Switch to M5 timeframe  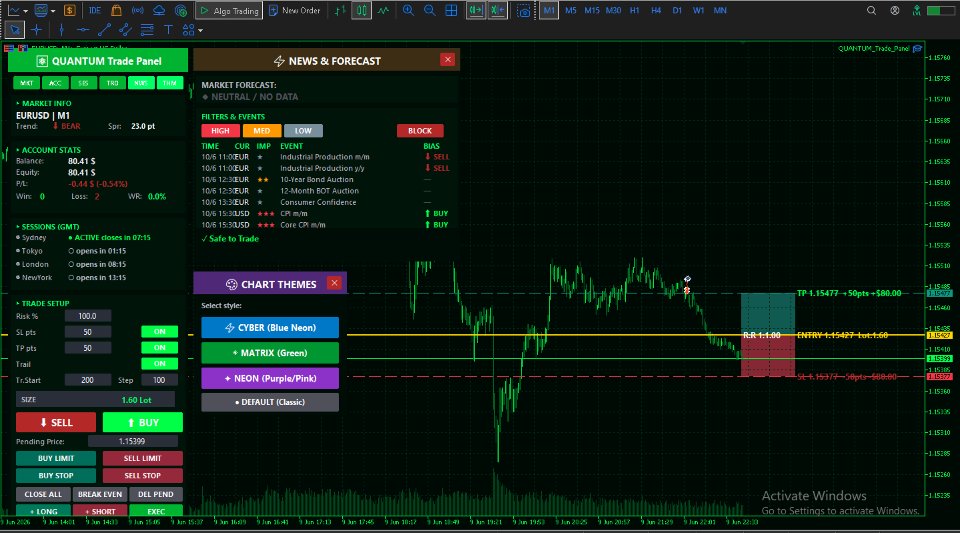coord(571,10)
